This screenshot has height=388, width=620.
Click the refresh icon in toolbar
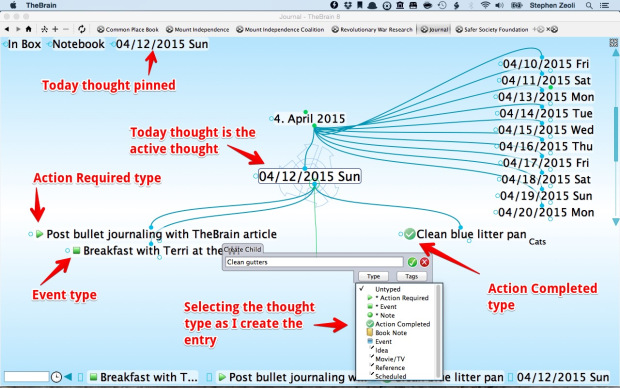coord(81,29)
